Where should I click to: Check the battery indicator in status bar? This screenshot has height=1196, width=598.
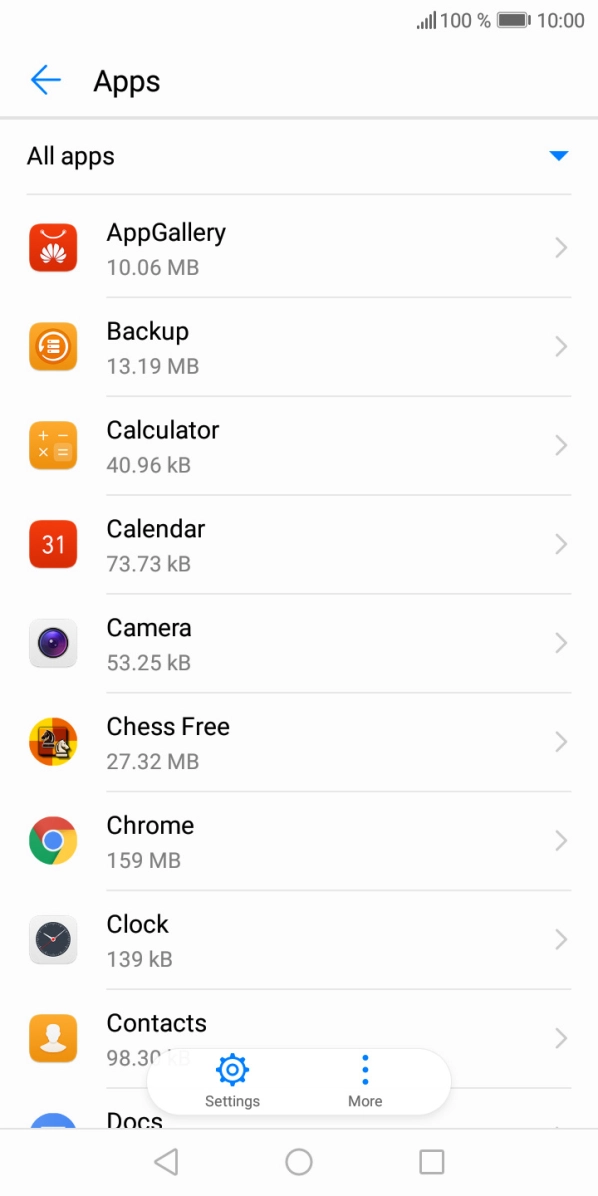click(x=512, y=19)
